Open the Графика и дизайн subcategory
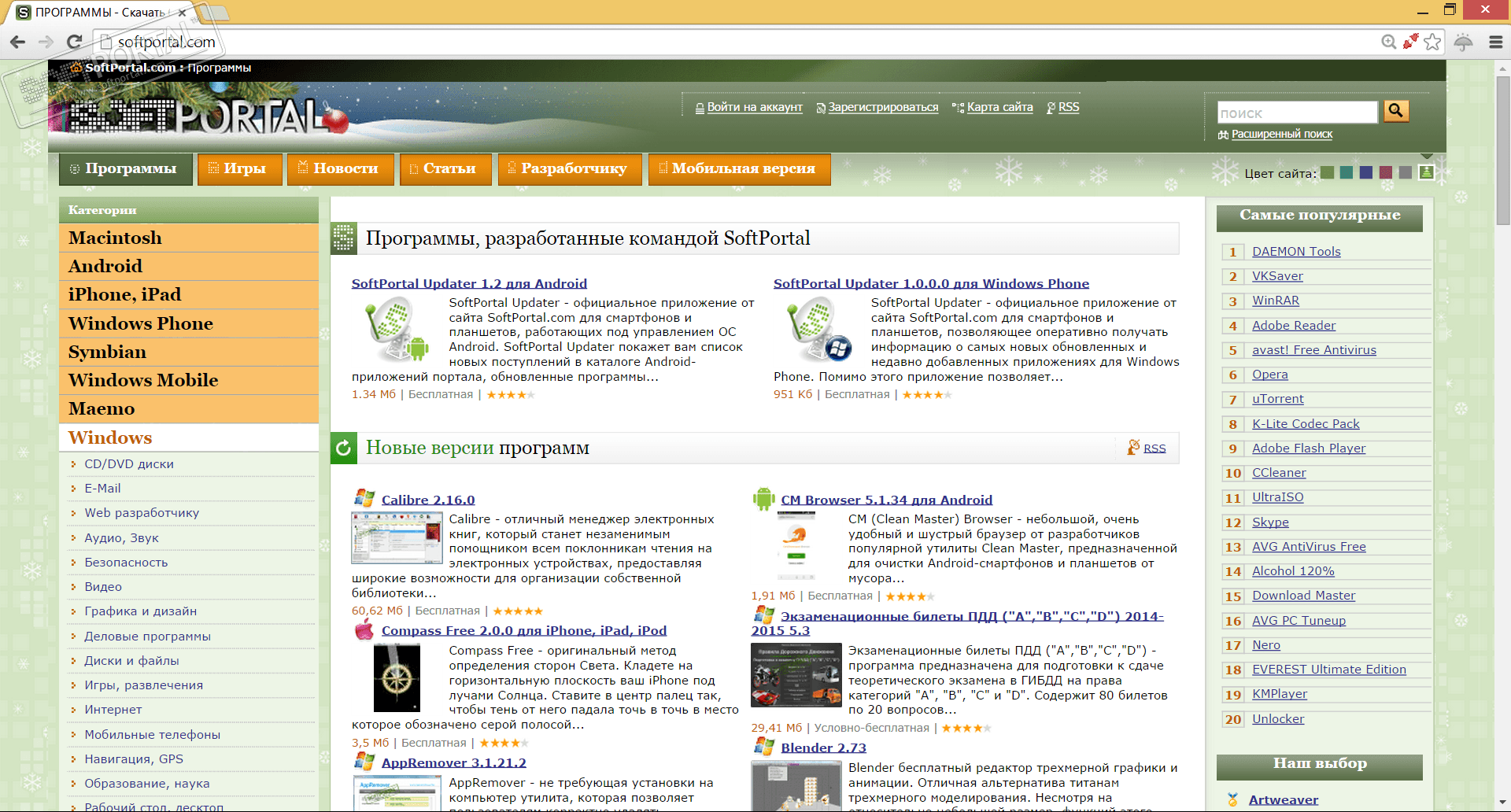The height and width of the screenshot is (812, 1511). pos(140,611)
